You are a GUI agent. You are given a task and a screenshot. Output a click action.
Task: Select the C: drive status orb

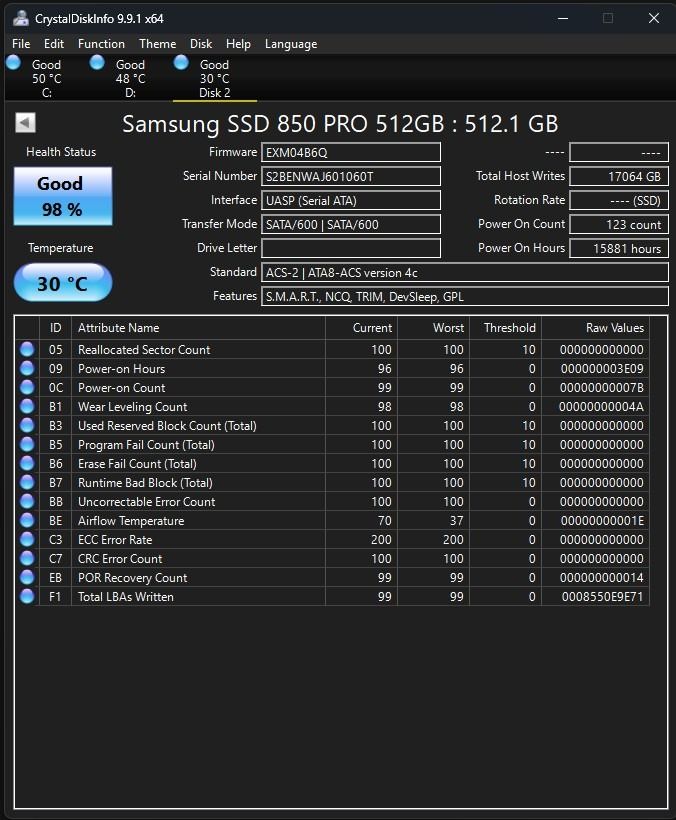click(x=14, y=63)
